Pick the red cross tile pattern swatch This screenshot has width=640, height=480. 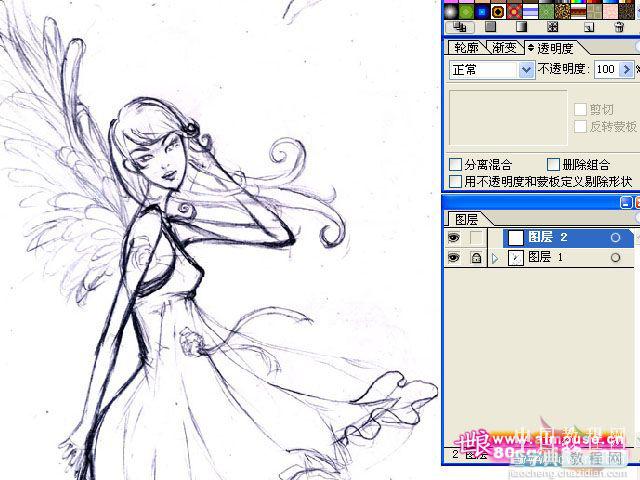514,11
